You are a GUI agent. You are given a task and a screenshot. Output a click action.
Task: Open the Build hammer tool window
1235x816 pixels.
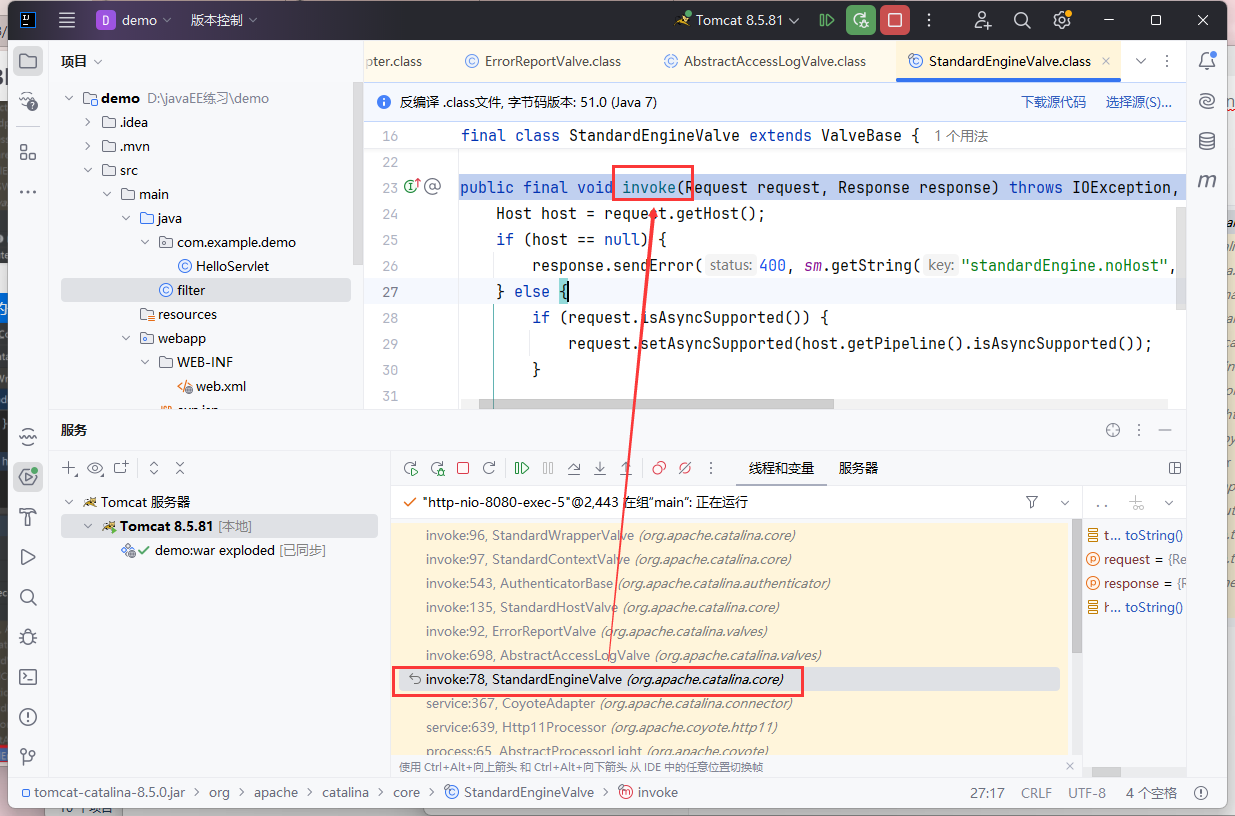pyautogui.click(x=28, y=517)
